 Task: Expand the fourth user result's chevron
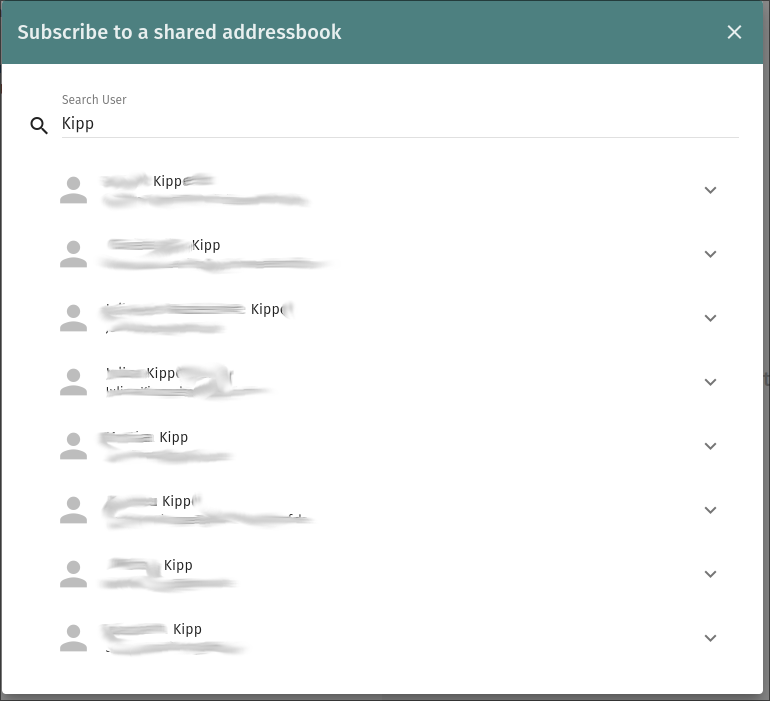[x=711, y=382]
